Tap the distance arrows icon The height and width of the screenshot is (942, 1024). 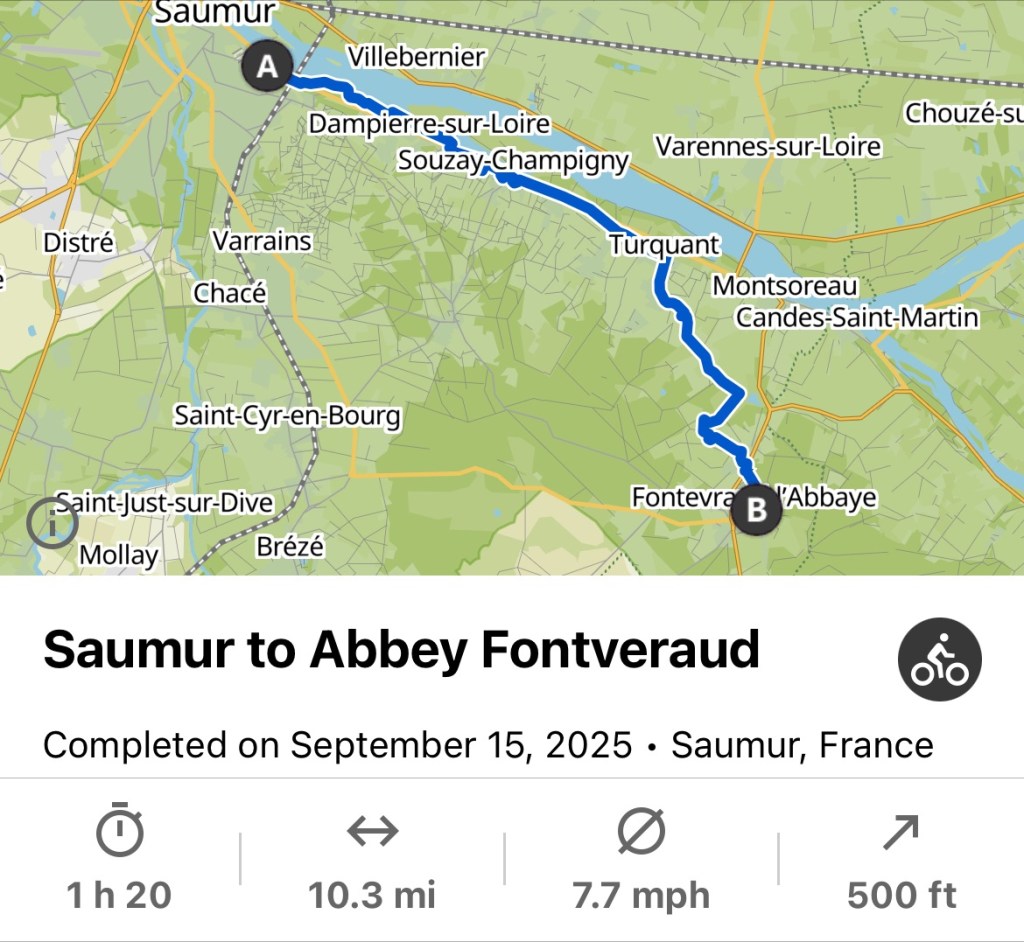372,831
